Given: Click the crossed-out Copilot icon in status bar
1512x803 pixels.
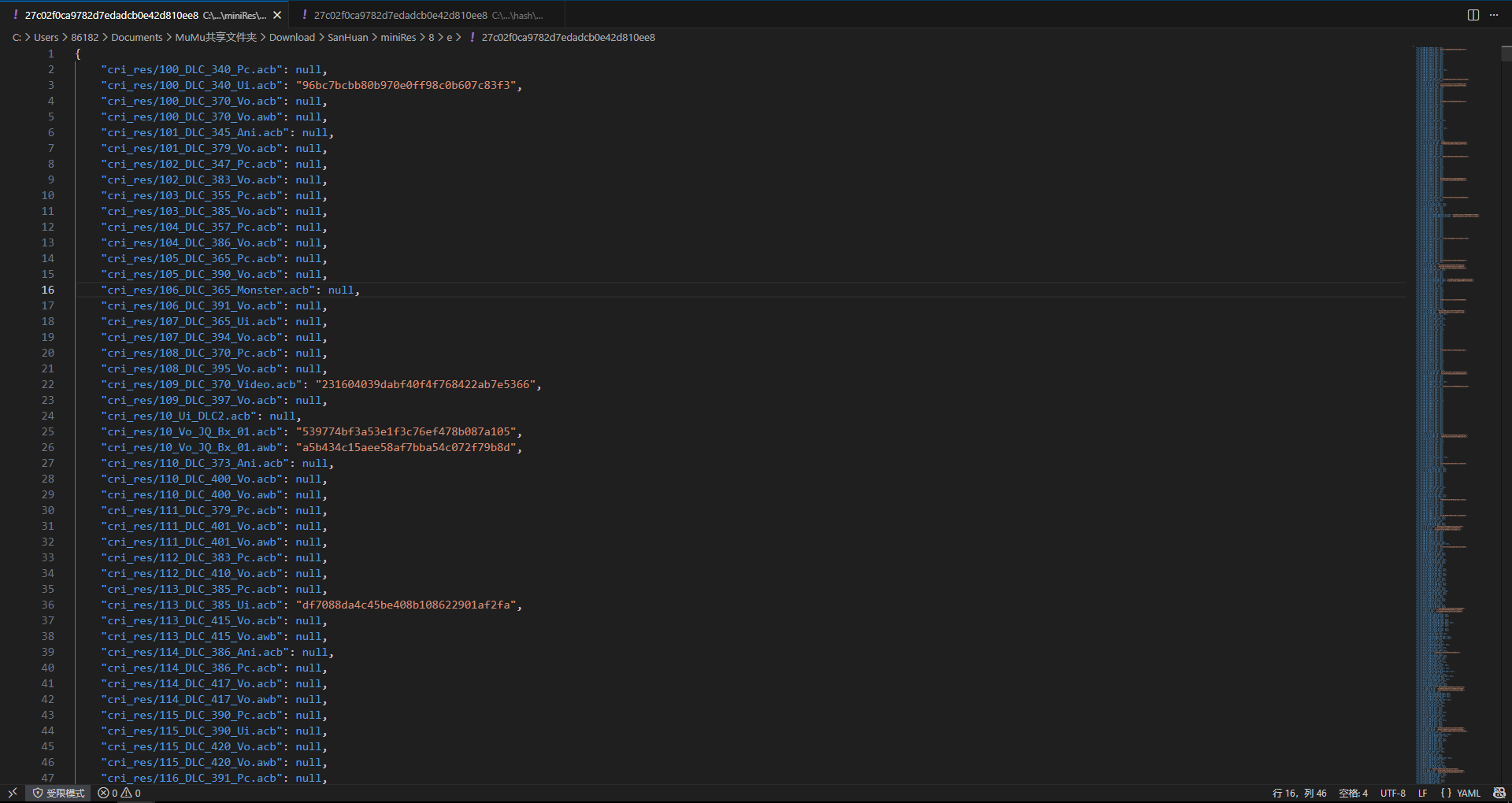Looking at the screenshot, I should [1499, 793].
